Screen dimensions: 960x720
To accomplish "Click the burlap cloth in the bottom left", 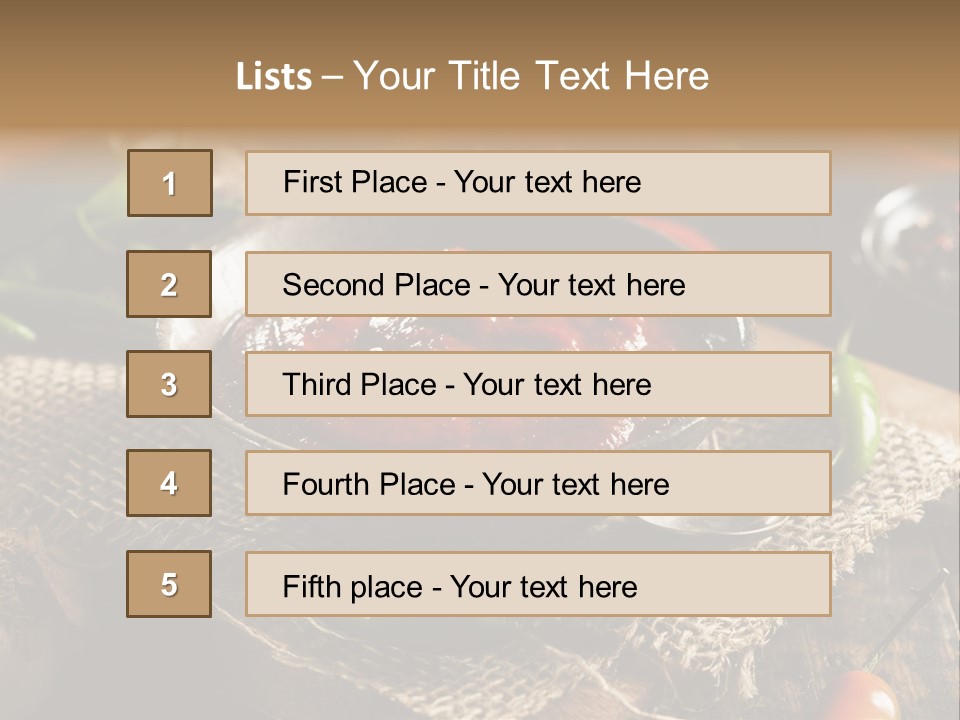I will tap(60, 430).
